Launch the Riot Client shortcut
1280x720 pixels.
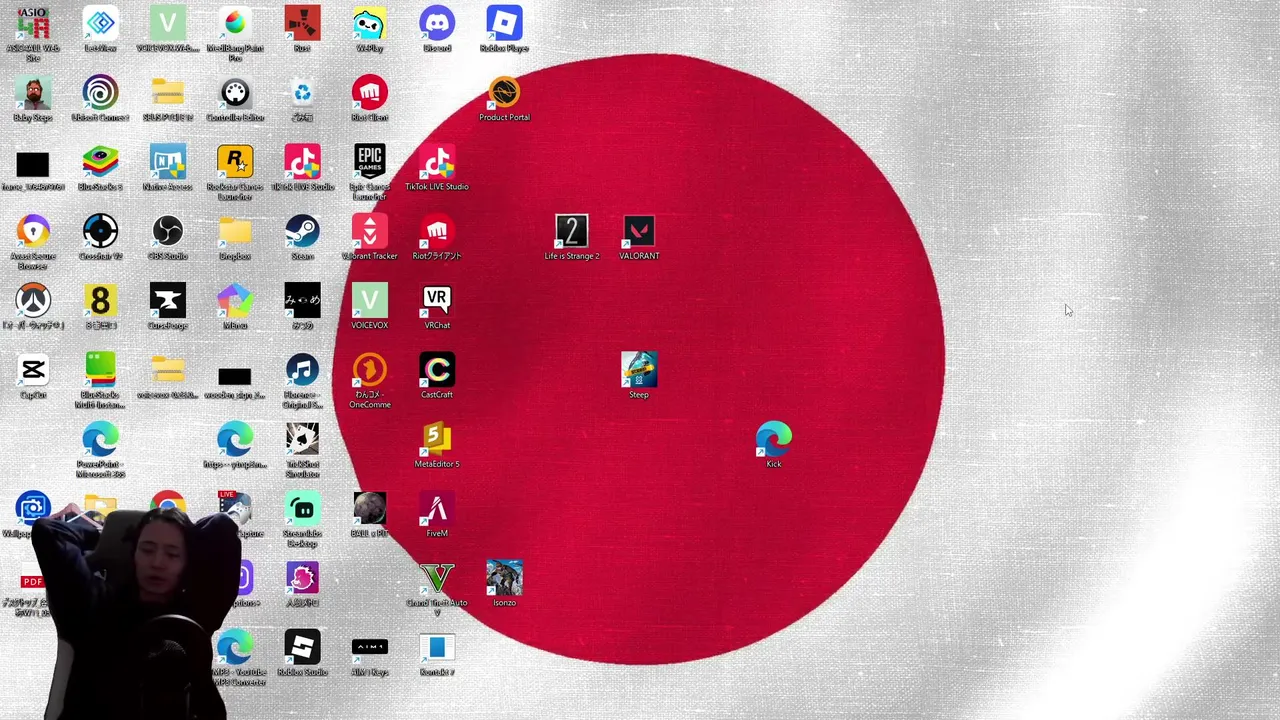(x=370, y=93)
